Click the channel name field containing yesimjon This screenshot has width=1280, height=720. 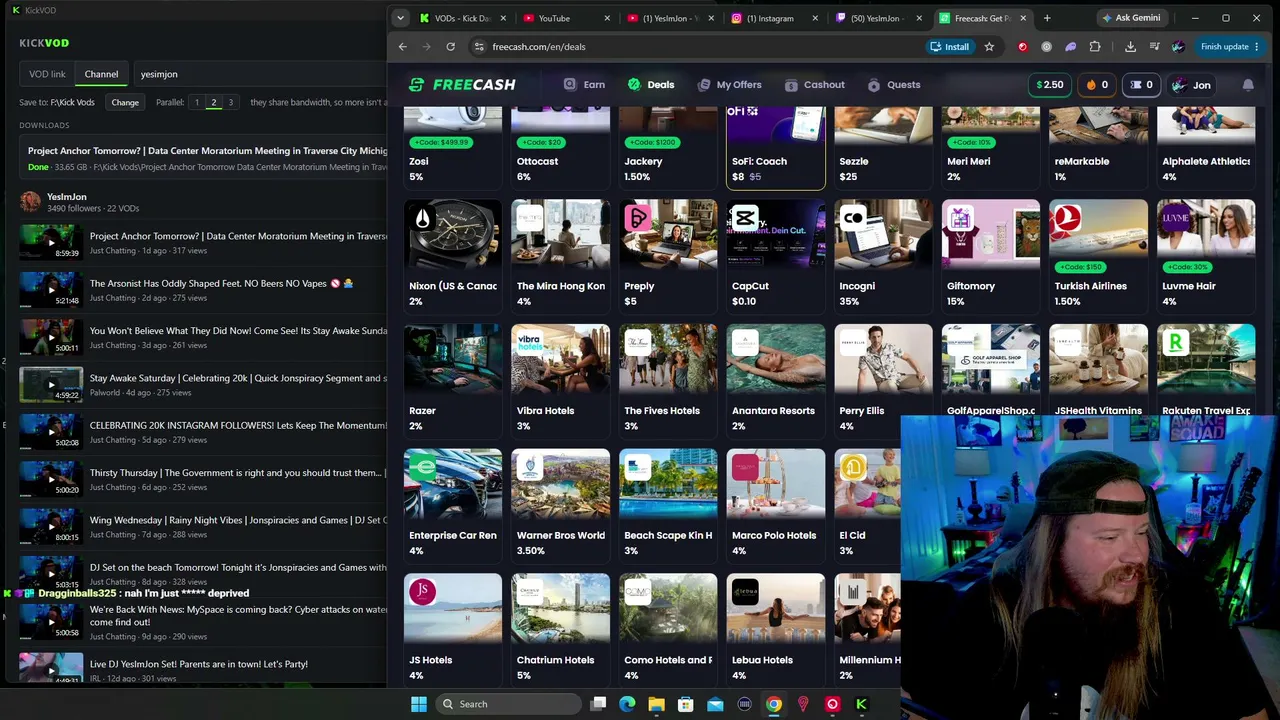260,74
